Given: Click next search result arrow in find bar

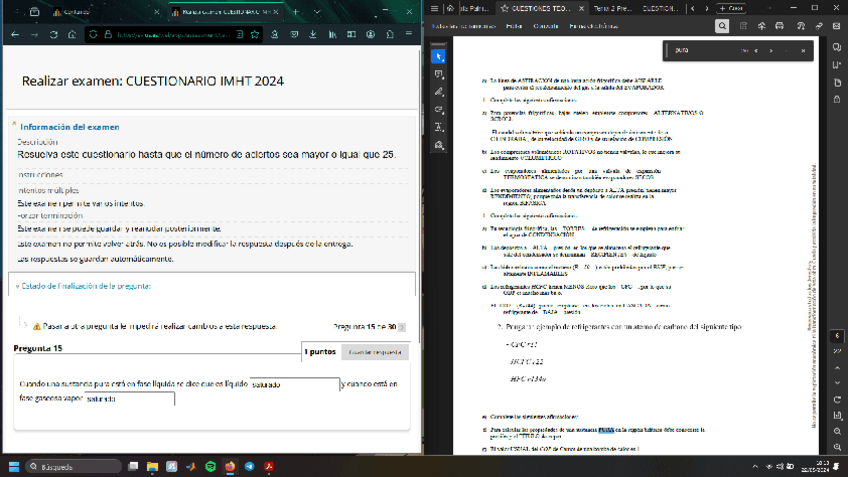Looking at the screenshot, I should coord(770,50).
